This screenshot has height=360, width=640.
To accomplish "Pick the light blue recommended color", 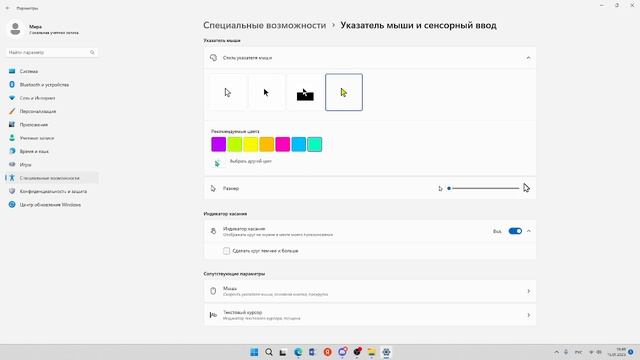I will [x=298, y=144].
